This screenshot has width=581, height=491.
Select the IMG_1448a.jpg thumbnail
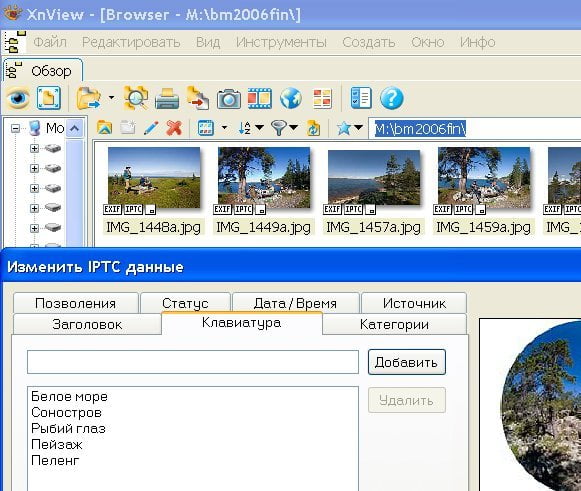pos(154,178)
